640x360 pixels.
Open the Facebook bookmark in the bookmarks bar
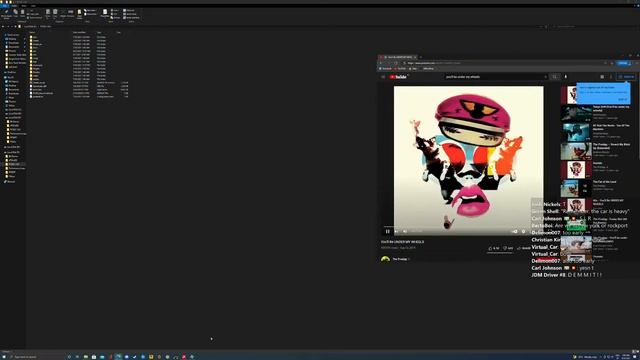coord(386,69)
